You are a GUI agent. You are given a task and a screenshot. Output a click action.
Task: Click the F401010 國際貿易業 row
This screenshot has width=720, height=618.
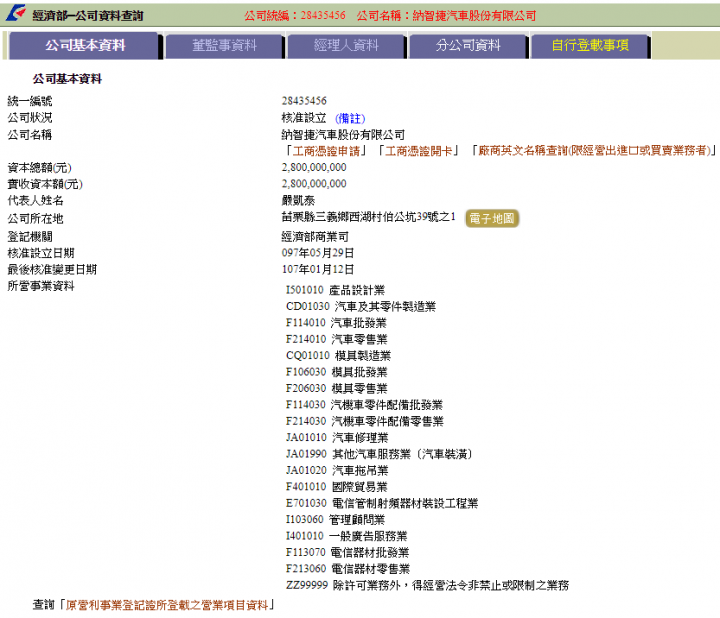337,487
